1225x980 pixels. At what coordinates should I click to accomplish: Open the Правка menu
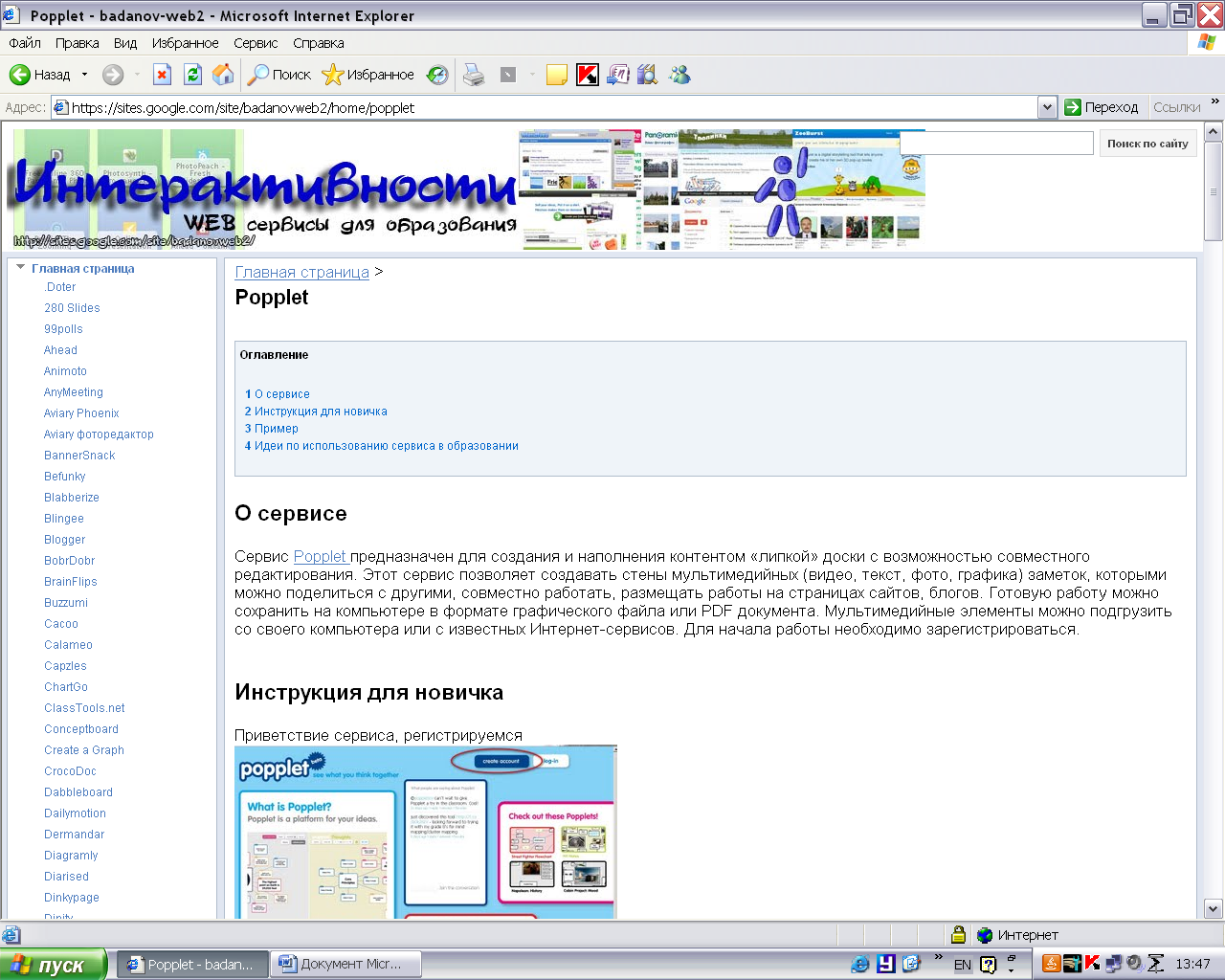coord(77,43)
